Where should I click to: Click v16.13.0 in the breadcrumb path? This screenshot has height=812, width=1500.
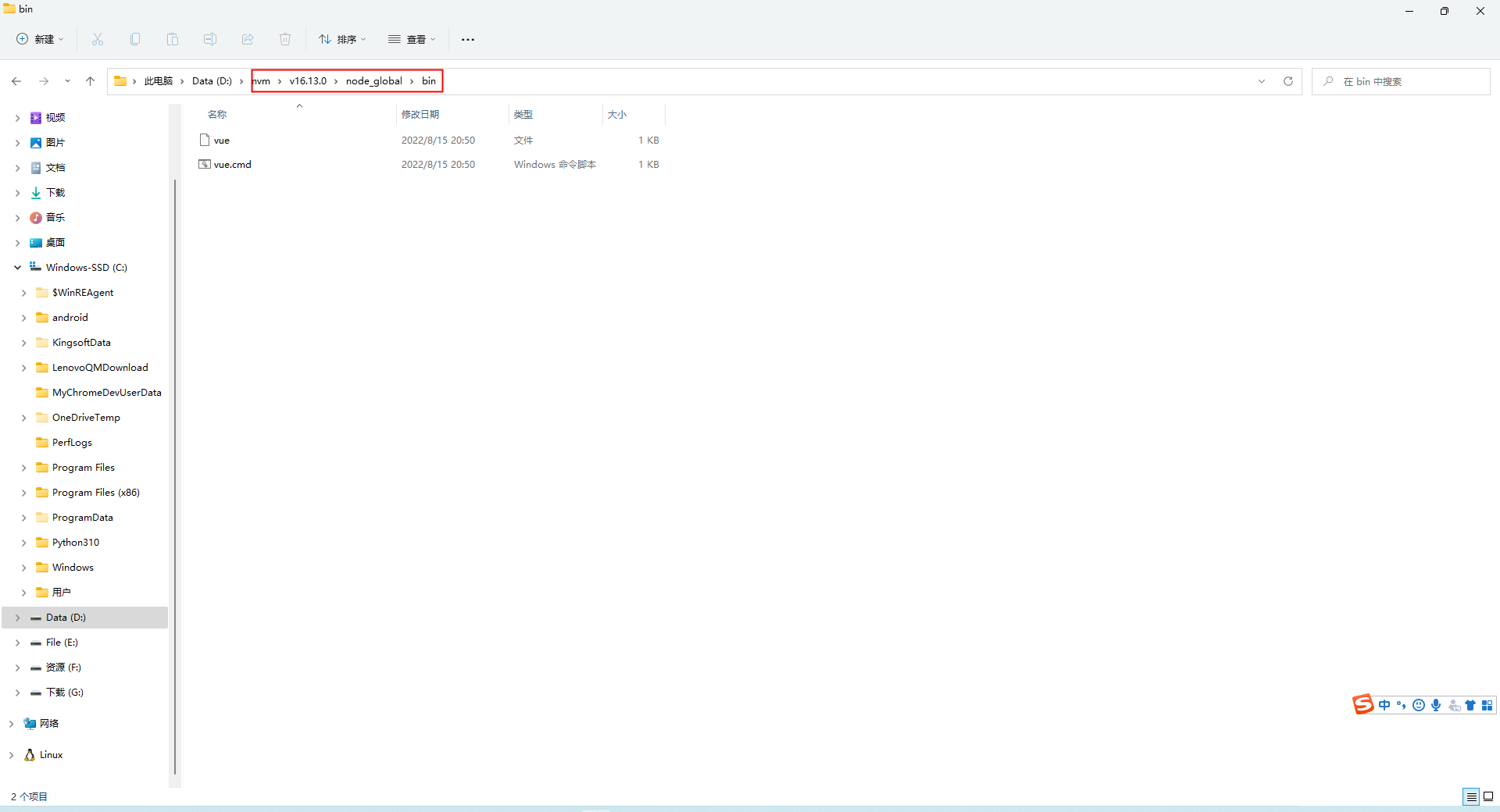coord(308,81)
